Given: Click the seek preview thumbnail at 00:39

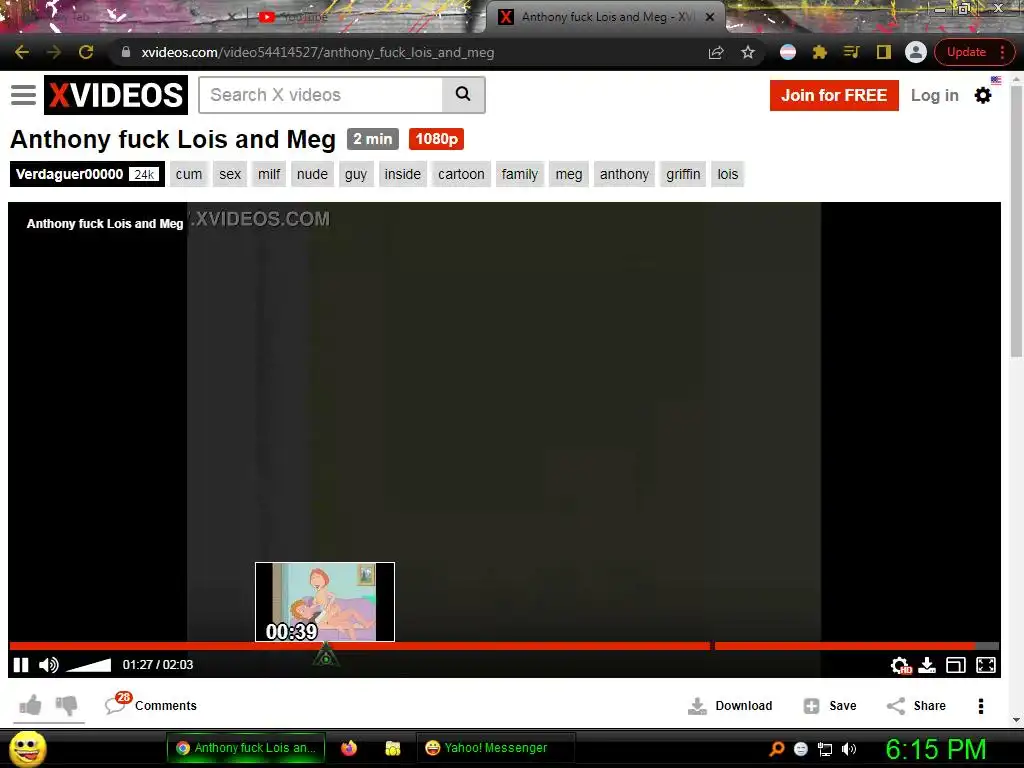Looking at the screenshot, I should [325, 601].
